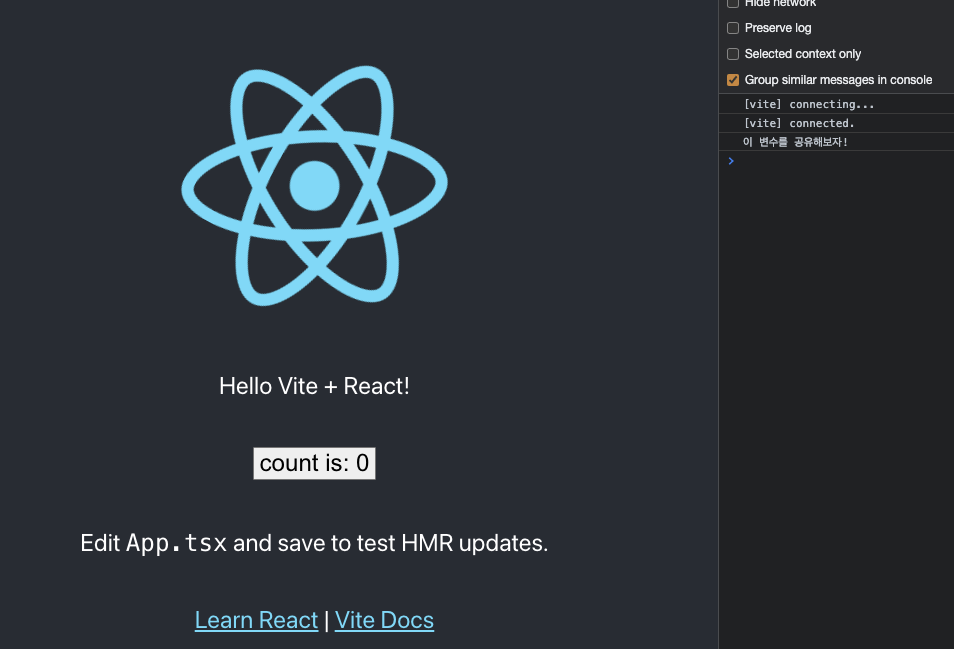
Task: Select the '이 변수를 공유해보자!' console message
Action: tap(836, 142)
